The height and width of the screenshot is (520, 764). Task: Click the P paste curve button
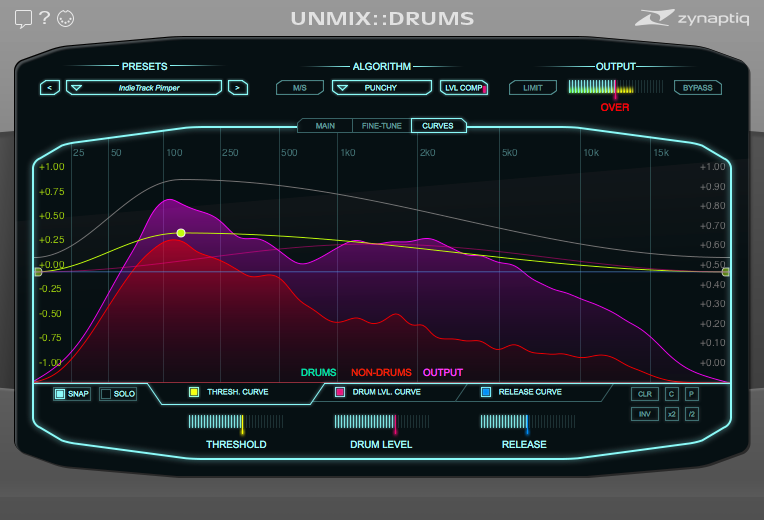(x=692, y=394)
